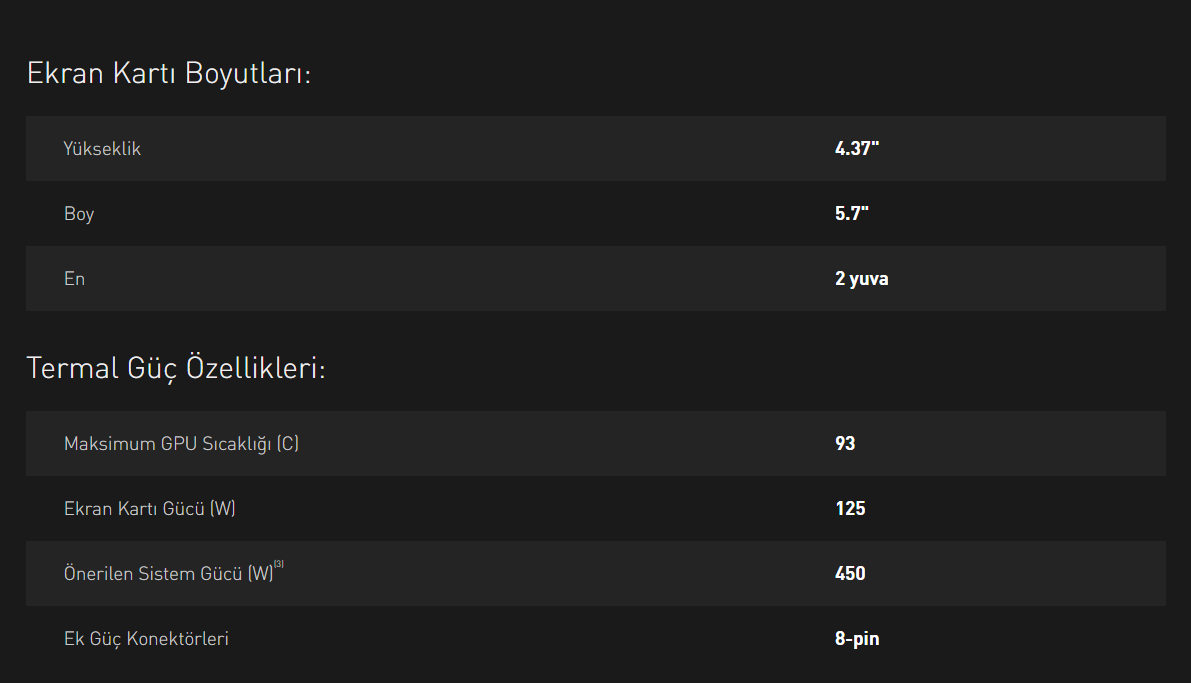The height and width of the screenshot is (683, 1191).
Task: Select the 125 watt value
Action: coord(850,508)
